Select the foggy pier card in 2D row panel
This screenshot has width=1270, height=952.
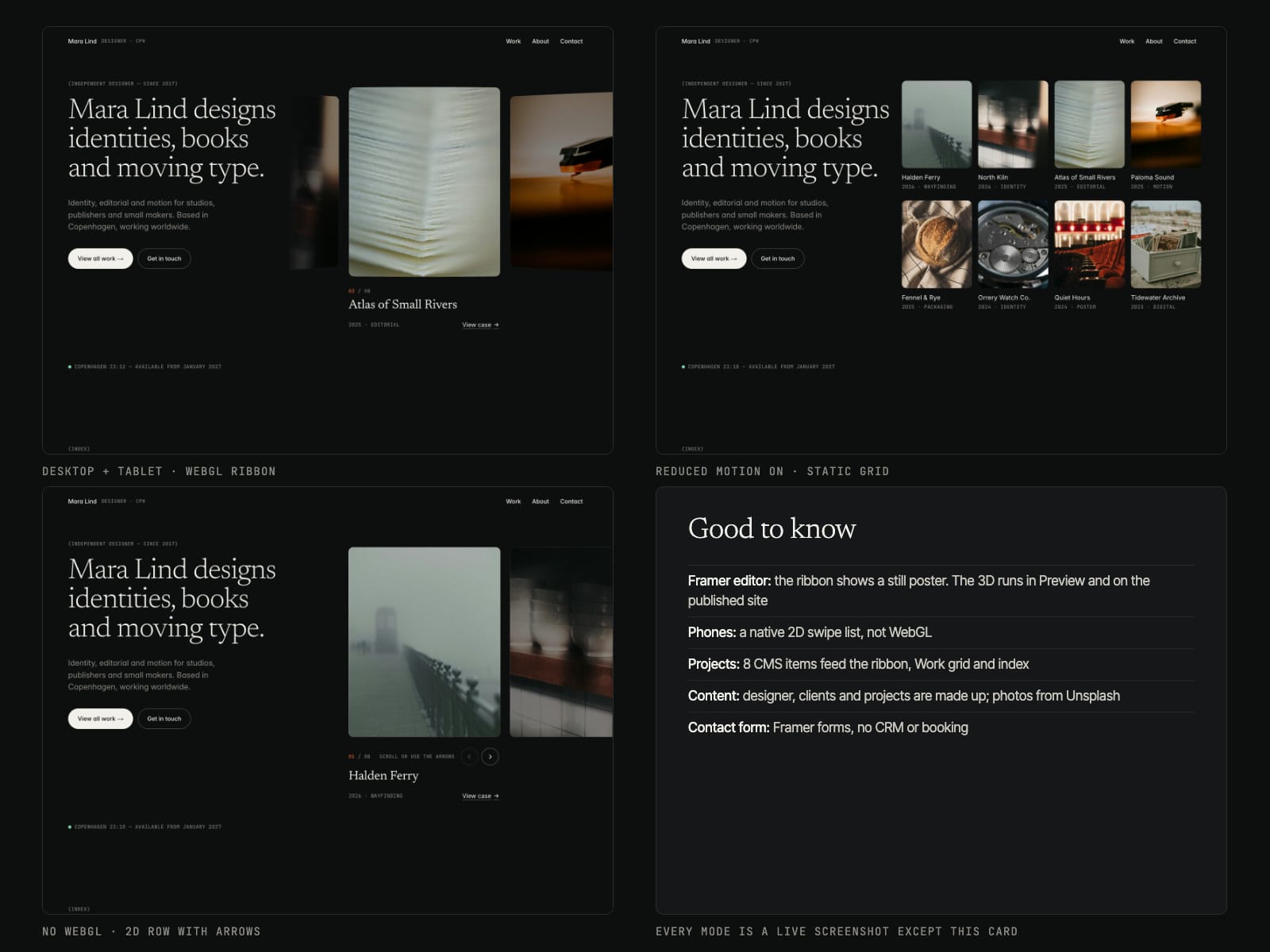(x=425, y=642)
